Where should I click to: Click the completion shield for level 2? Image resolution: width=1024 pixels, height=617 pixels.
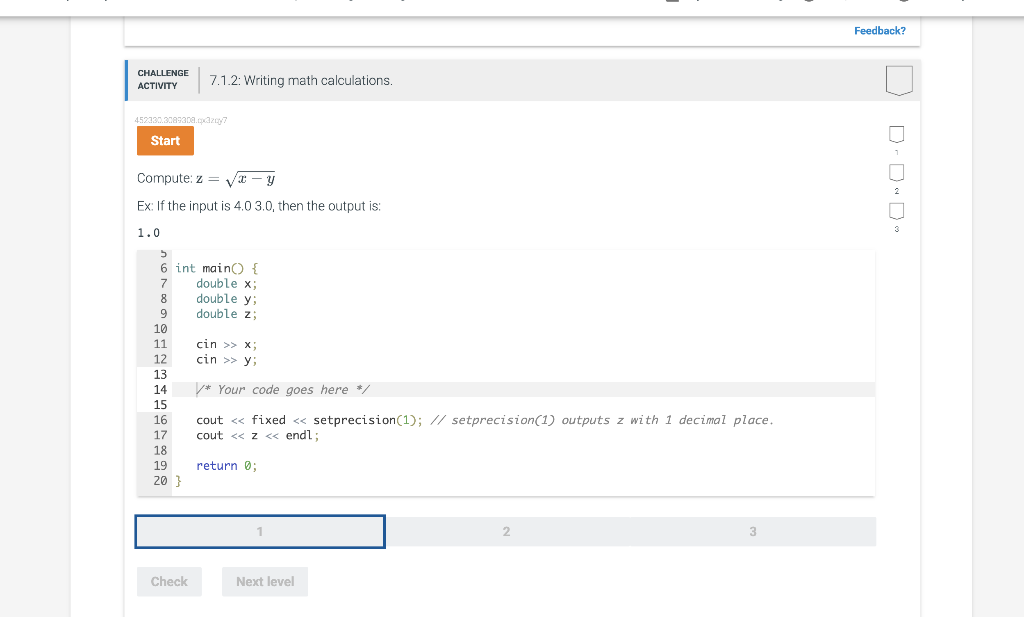click(895, 172)
